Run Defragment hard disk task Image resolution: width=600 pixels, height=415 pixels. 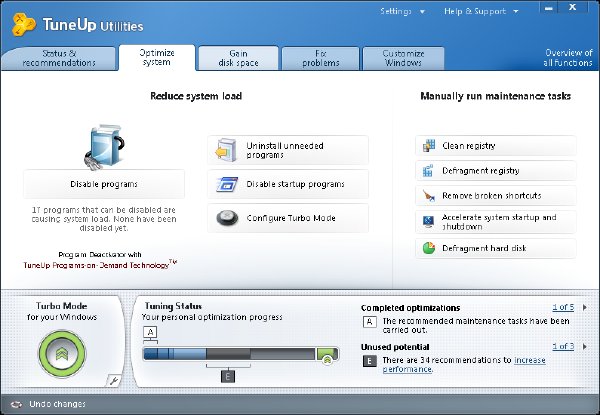(496, 248)
